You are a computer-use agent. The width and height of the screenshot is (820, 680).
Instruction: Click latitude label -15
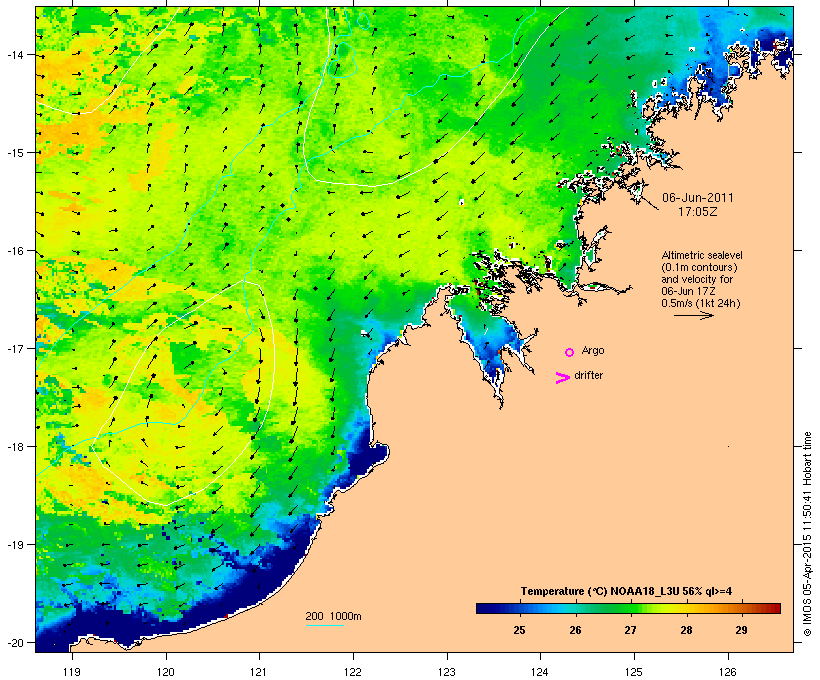15,153
